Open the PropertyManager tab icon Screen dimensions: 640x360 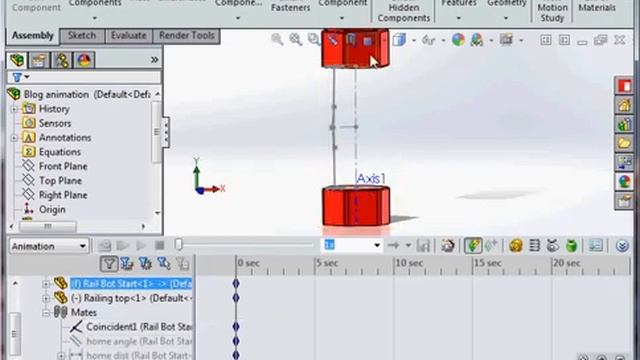tap(40, 60)
